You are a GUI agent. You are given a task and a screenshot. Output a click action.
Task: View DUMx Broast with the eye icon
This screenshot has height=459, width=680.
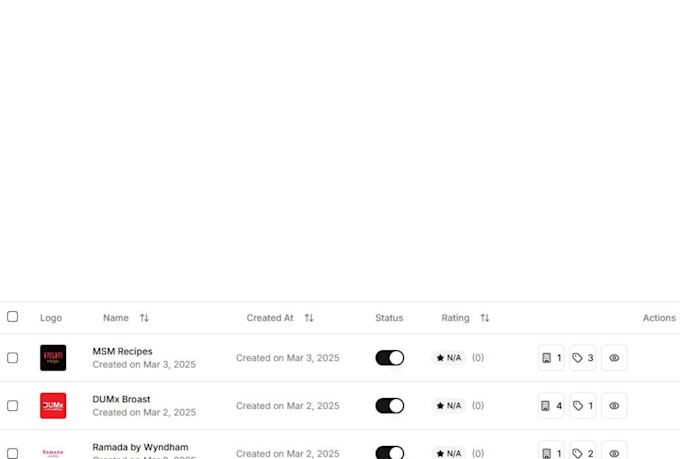click(x=614, y=406)
